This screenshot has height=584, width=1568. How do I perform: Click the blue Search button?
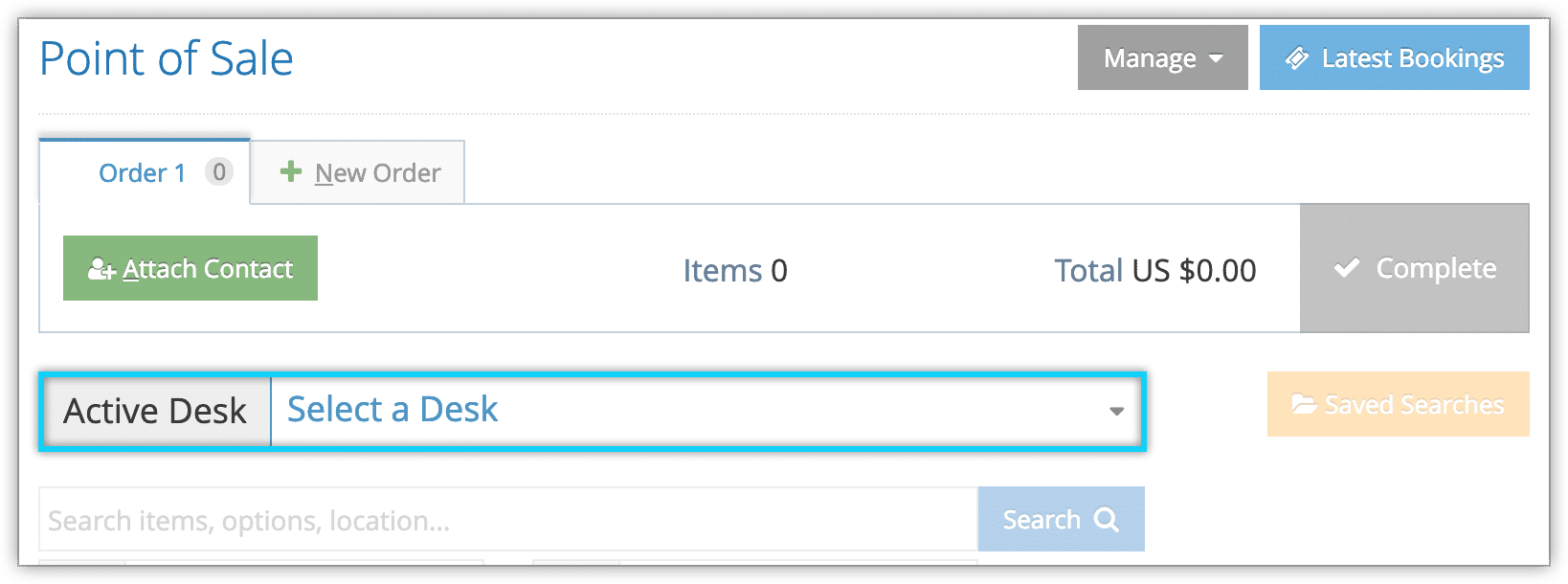tap(1061, 519)
